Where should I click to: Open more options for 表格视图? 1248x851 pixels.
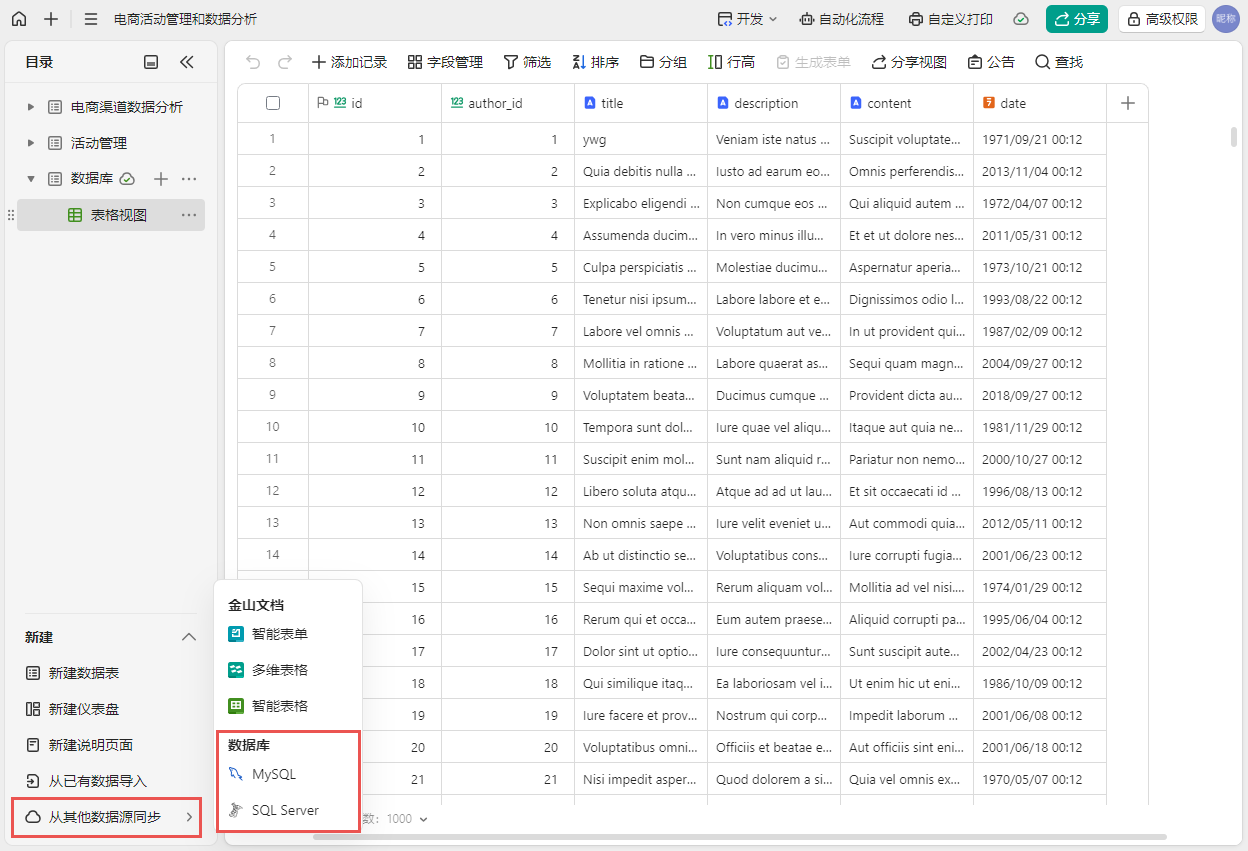pyautogui.click(x=189, y=215)
